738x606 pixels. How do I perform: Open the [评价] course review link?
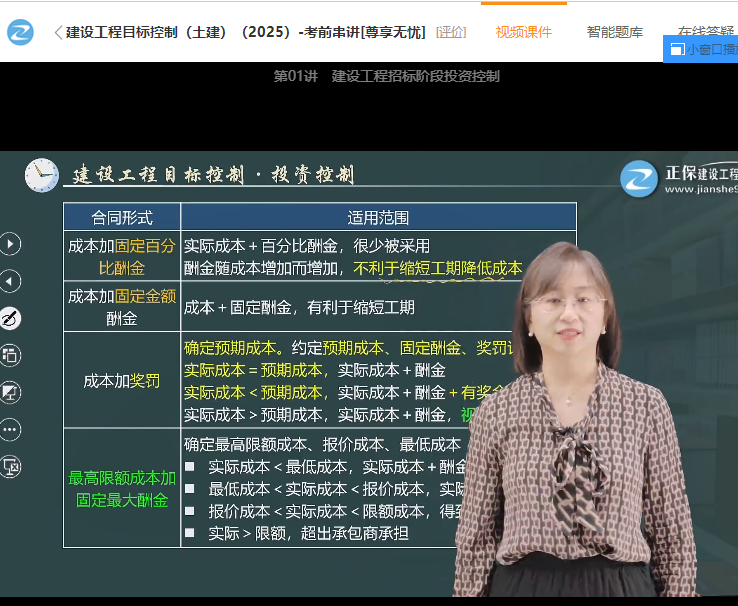pyautogui.click(x=451, y=32)
